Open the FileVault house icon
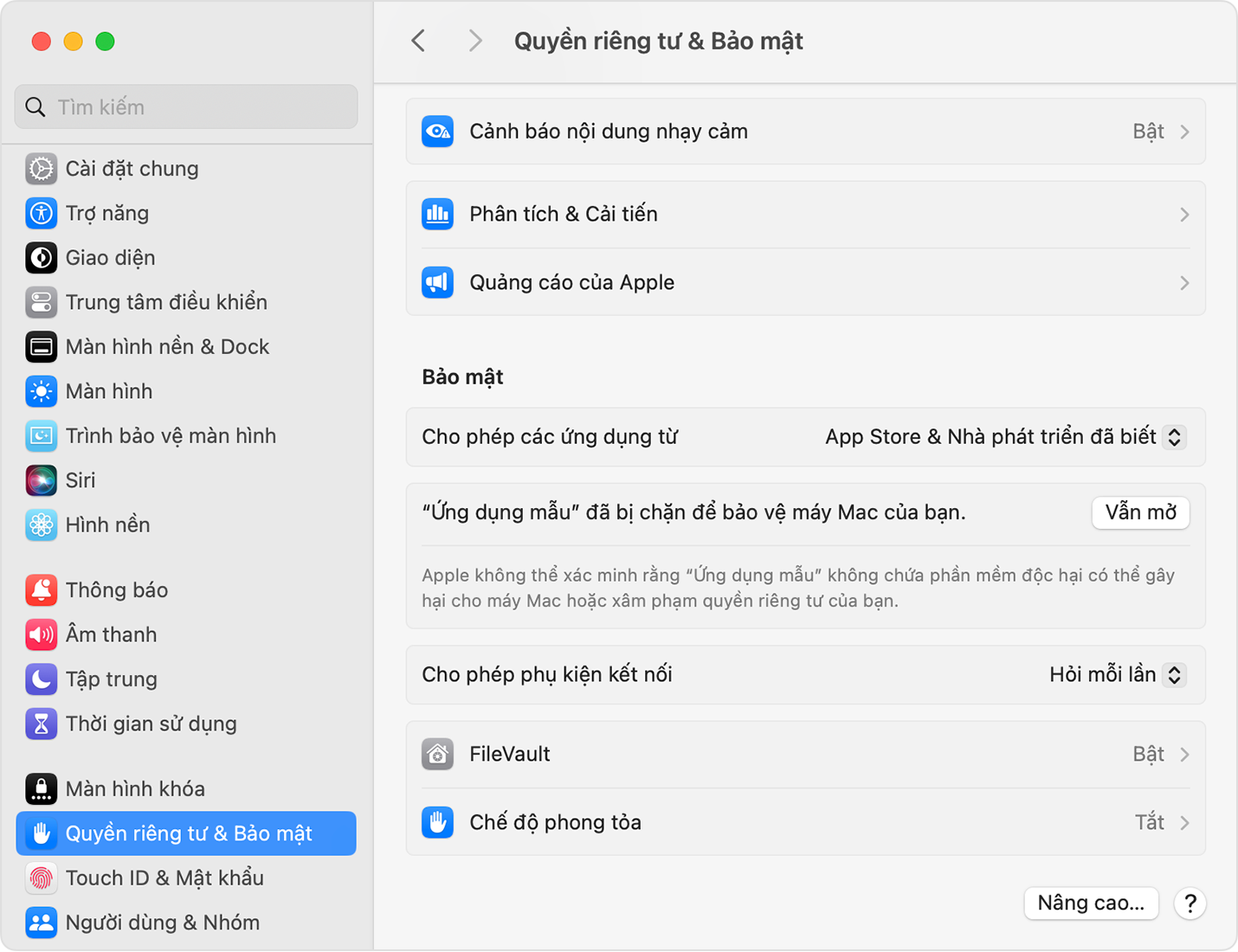 click(x=437, y=754)
